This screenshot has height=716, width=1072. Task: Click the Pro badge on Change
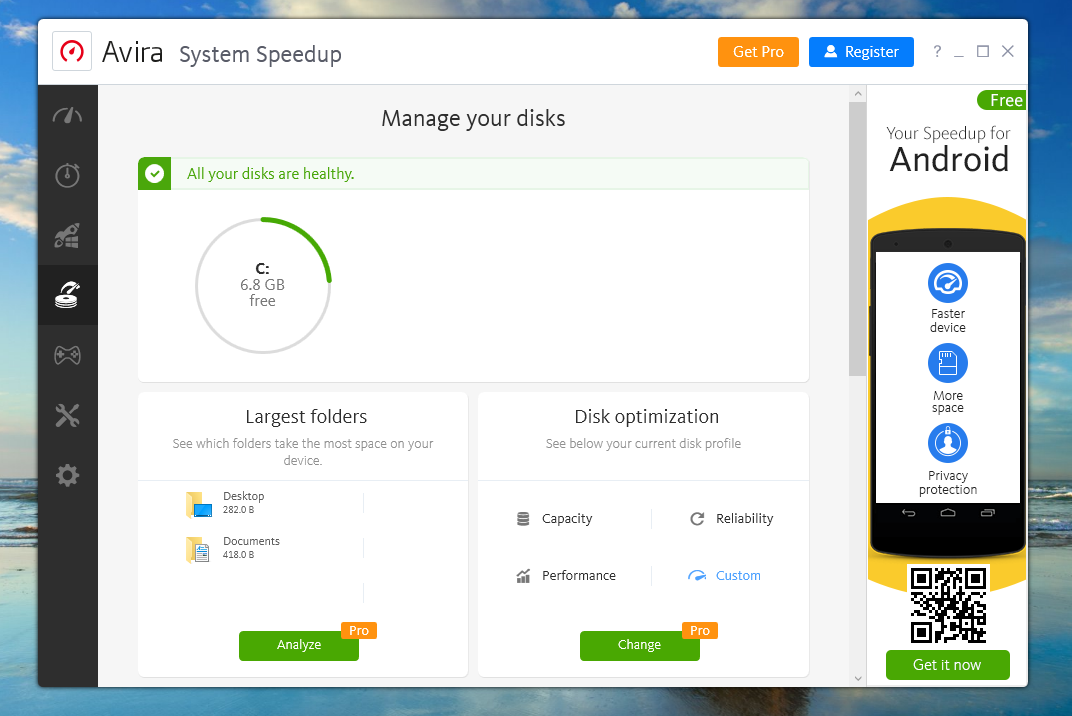pos(699,631)
